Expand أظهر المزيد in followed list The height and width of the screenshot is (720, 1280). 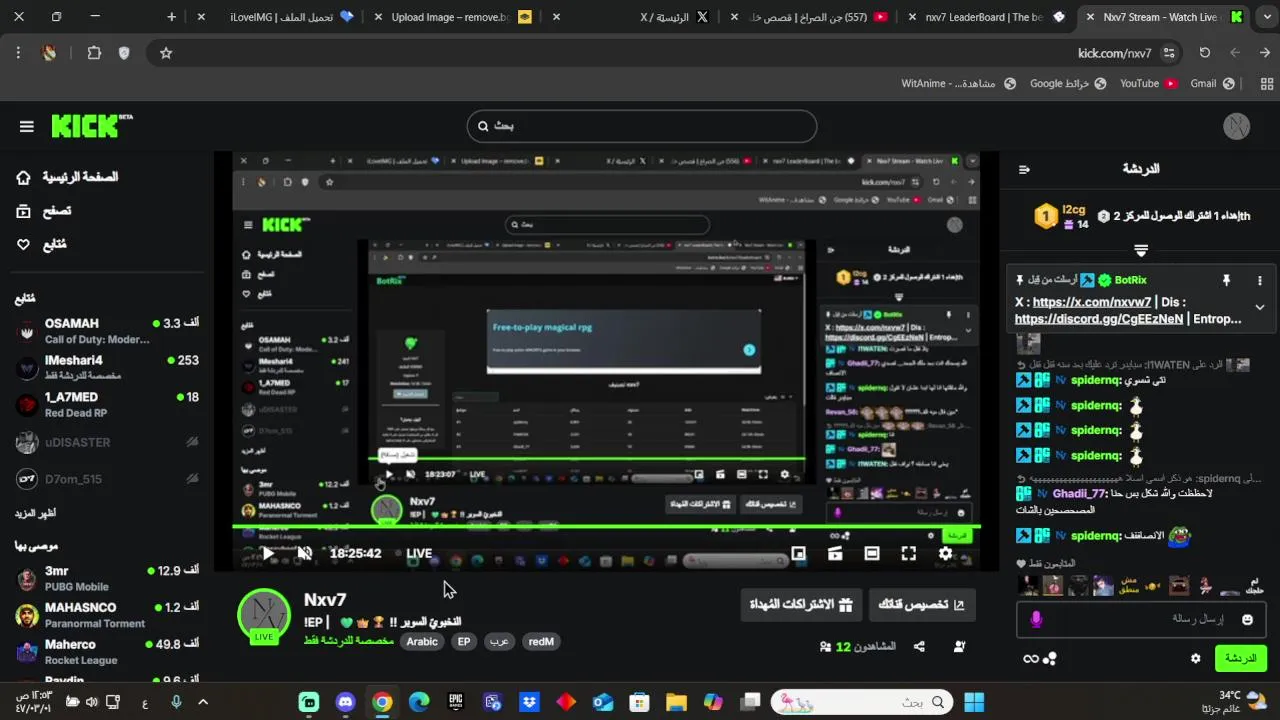[x=36, y=513]
